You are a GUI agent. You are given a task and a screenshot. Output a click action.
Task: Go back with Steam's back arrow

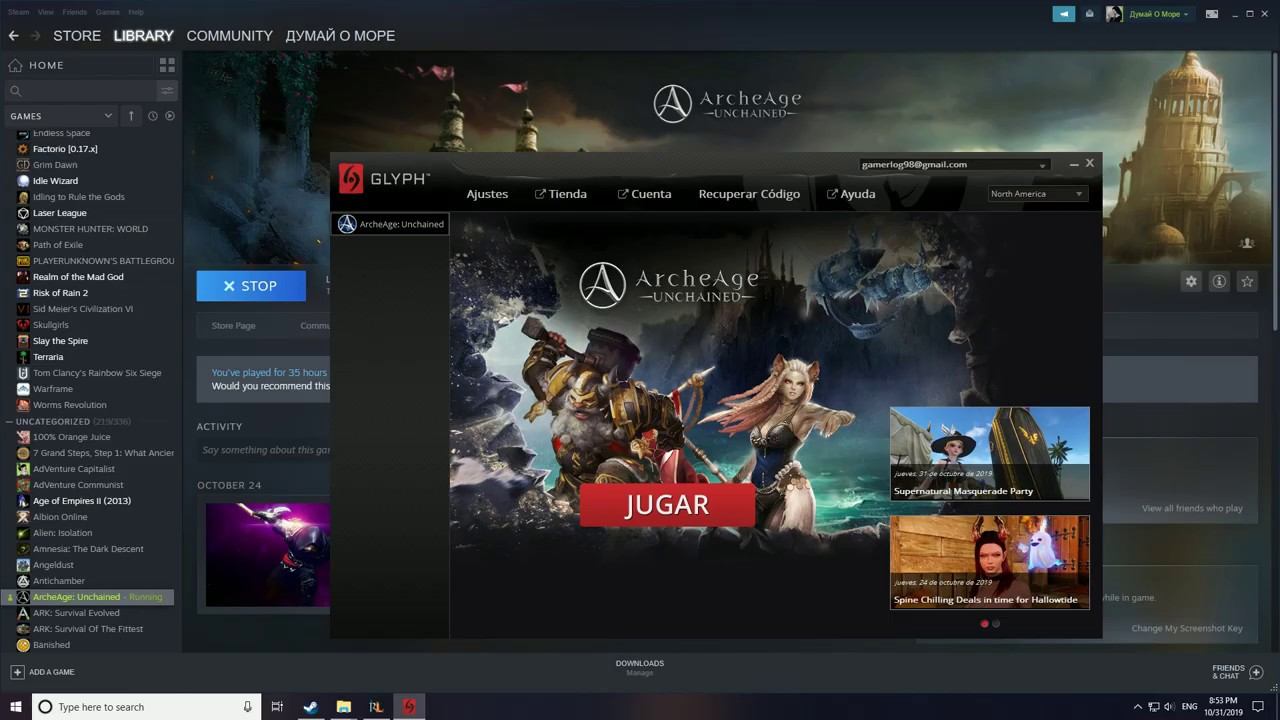[x=14, y=36]
